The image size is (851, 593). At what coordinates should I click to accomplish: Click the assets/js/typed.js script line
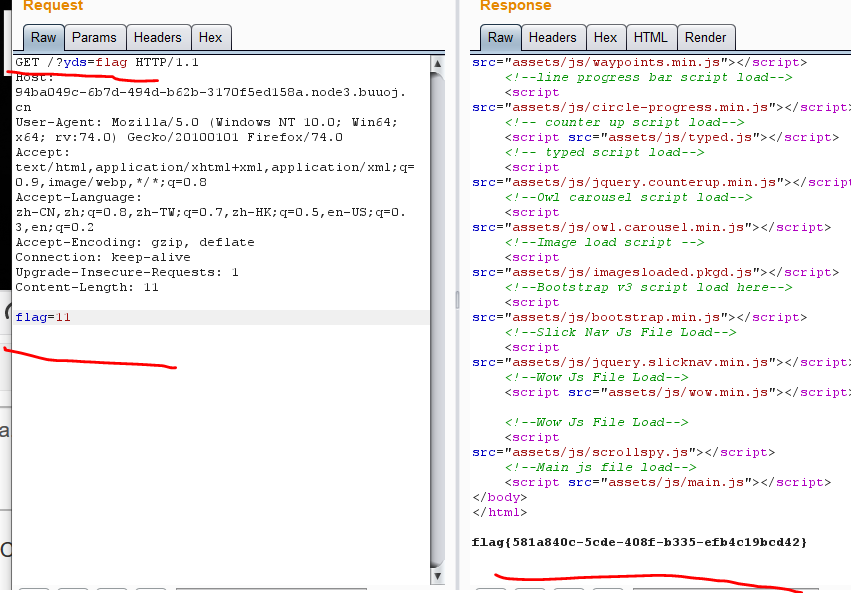(672, 137)
